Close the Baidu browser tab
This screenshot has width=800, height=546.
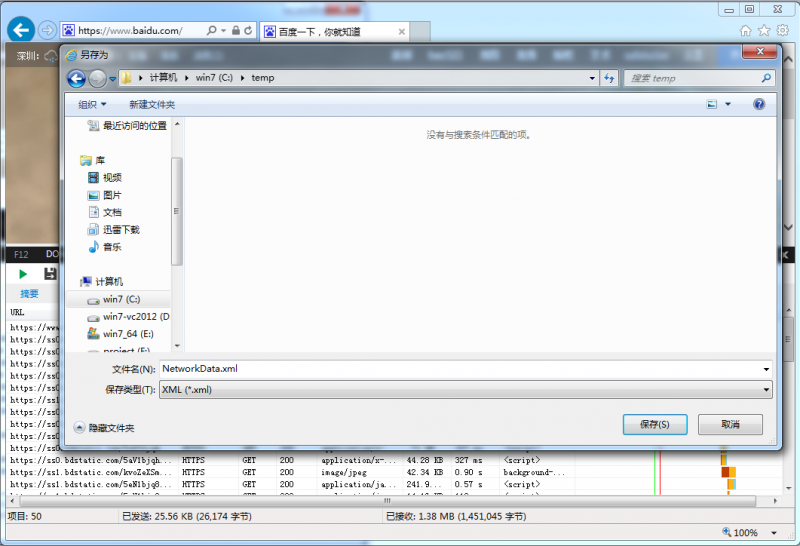click(x=402, y=32)
